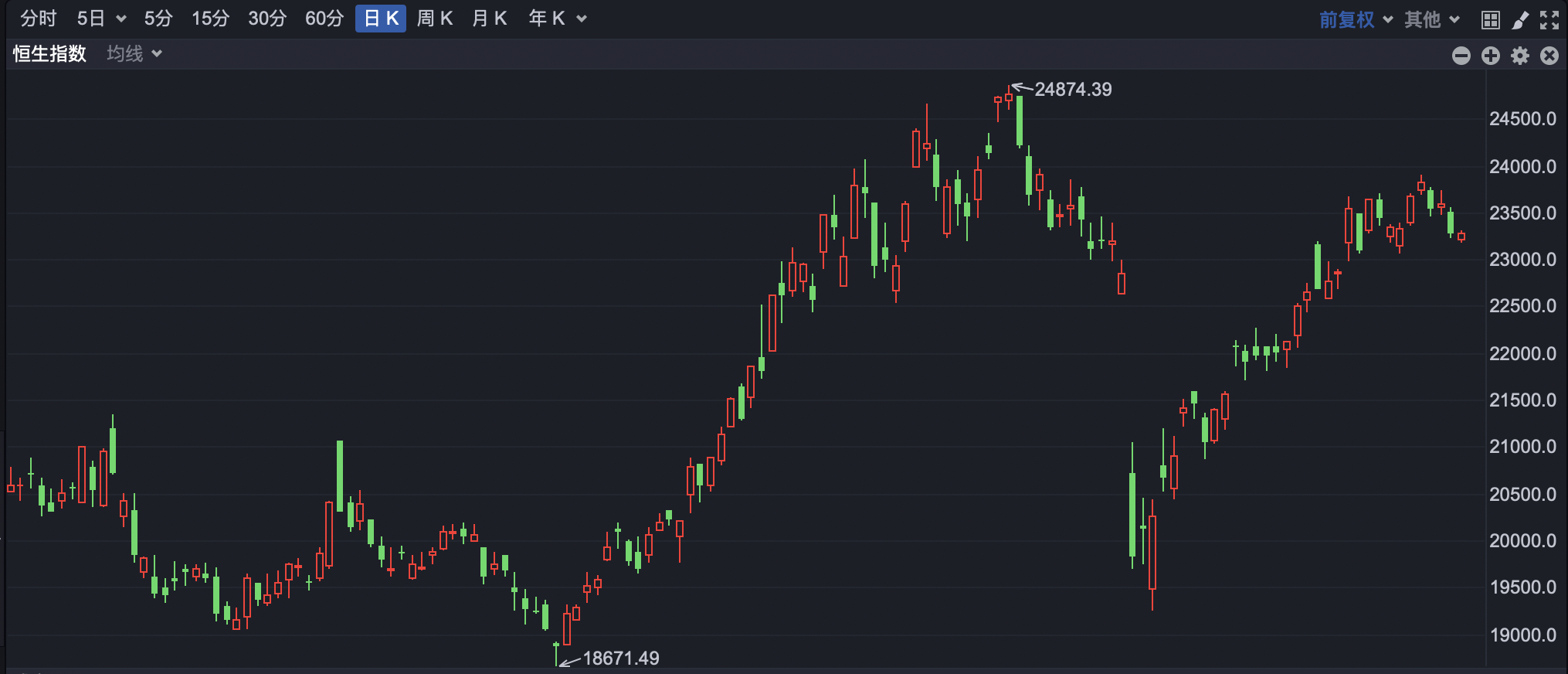Switch to the 周K weekly tab
This screenshot has height=674, width=1568.
point(435,19)
